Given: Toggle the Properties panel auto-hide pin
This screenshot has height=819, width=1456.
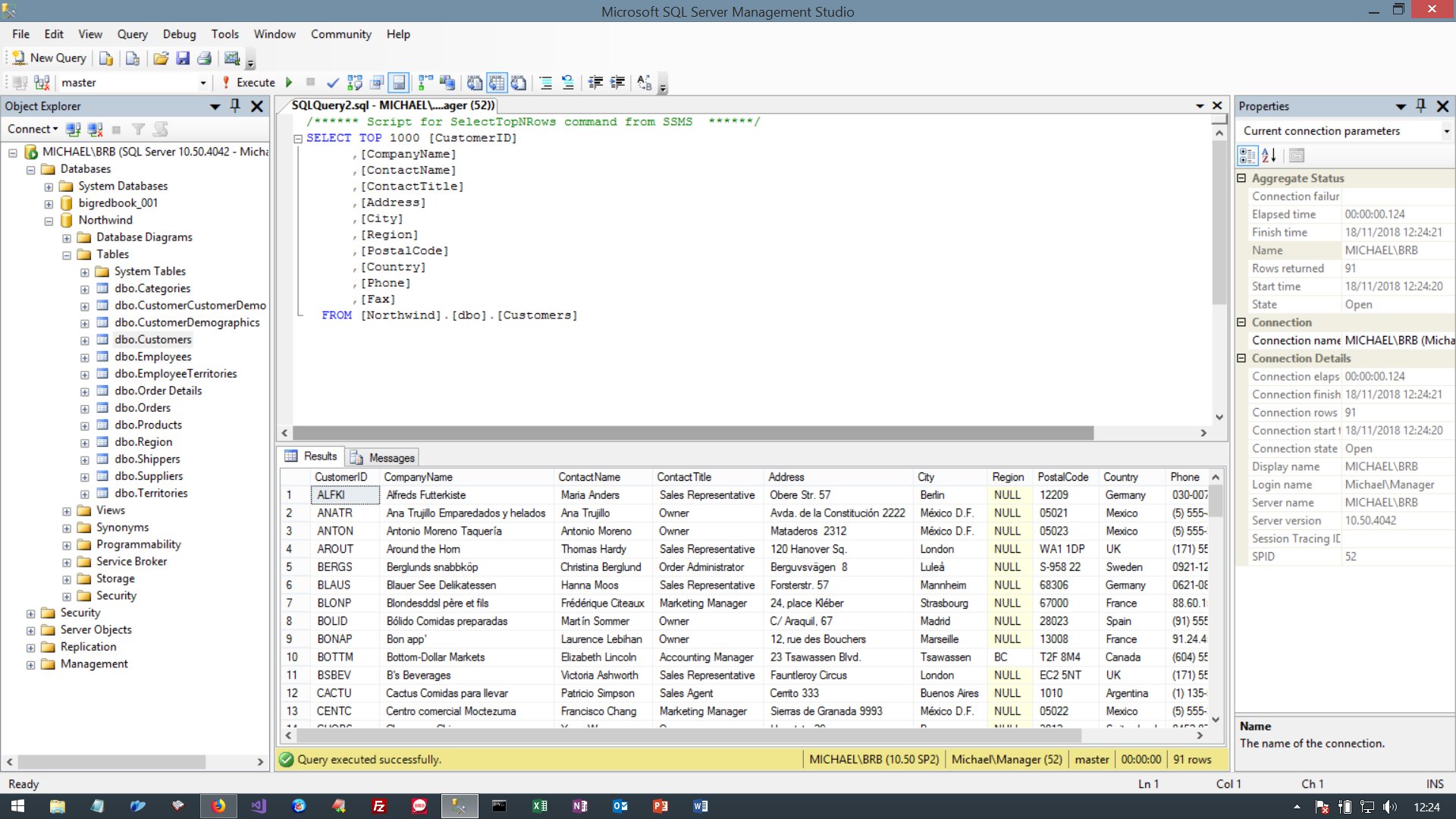Looking at the screenshot, I should (x=1421, y=106).
